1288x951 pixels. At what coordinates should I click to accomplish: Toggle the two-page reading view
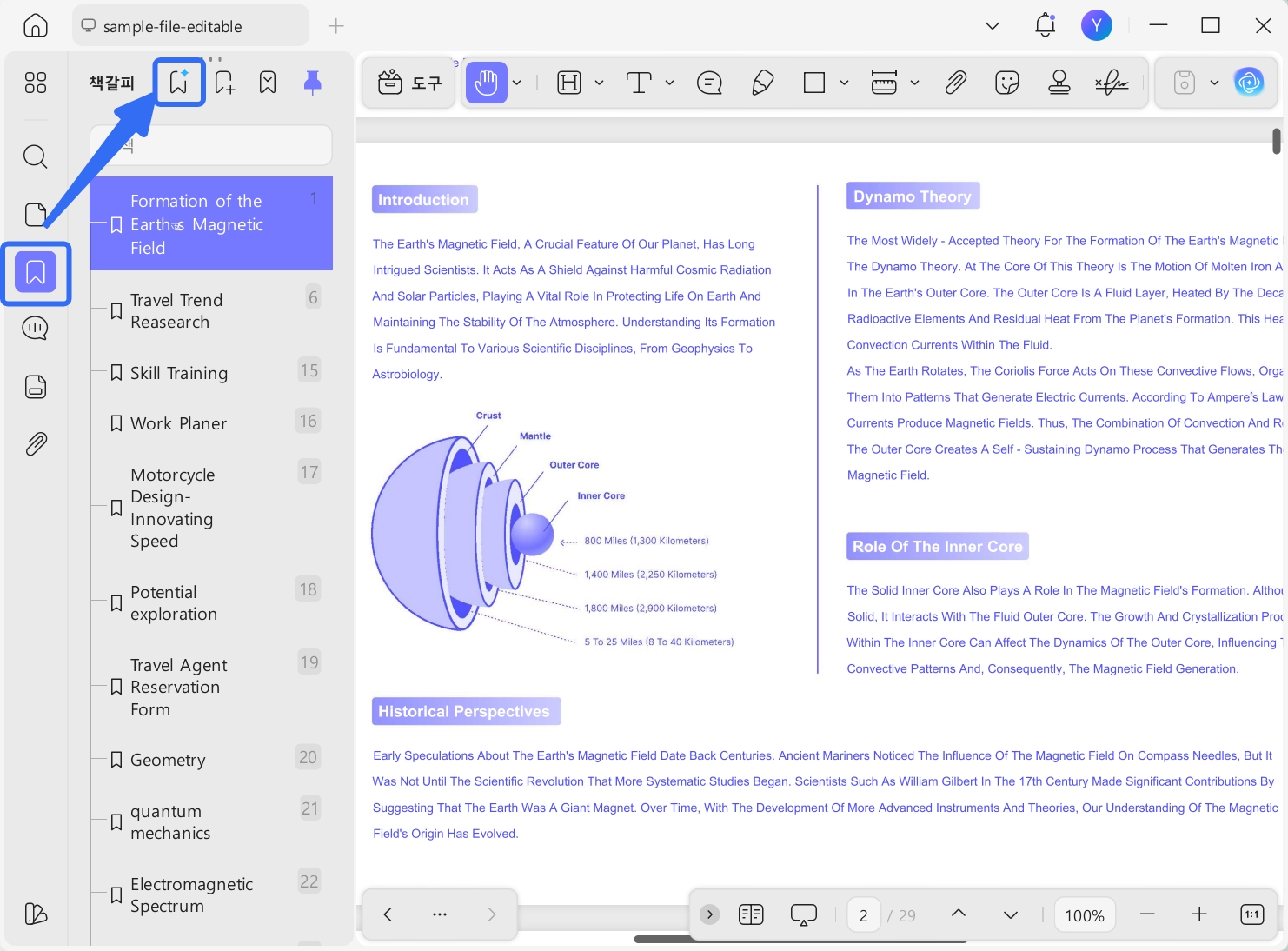[751, 914]
